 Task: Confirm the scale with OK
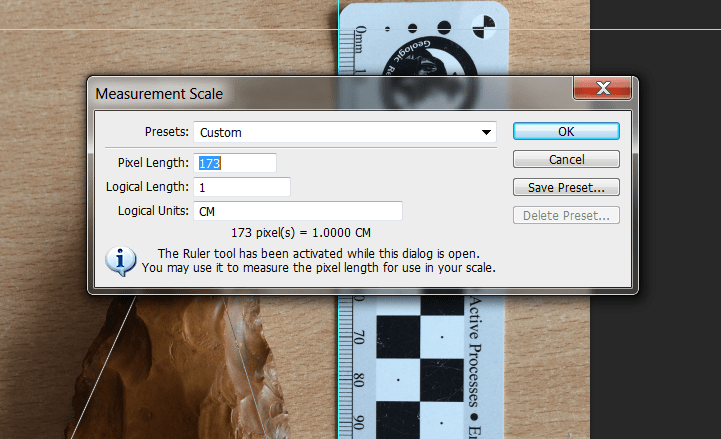[x=566, y=132]
